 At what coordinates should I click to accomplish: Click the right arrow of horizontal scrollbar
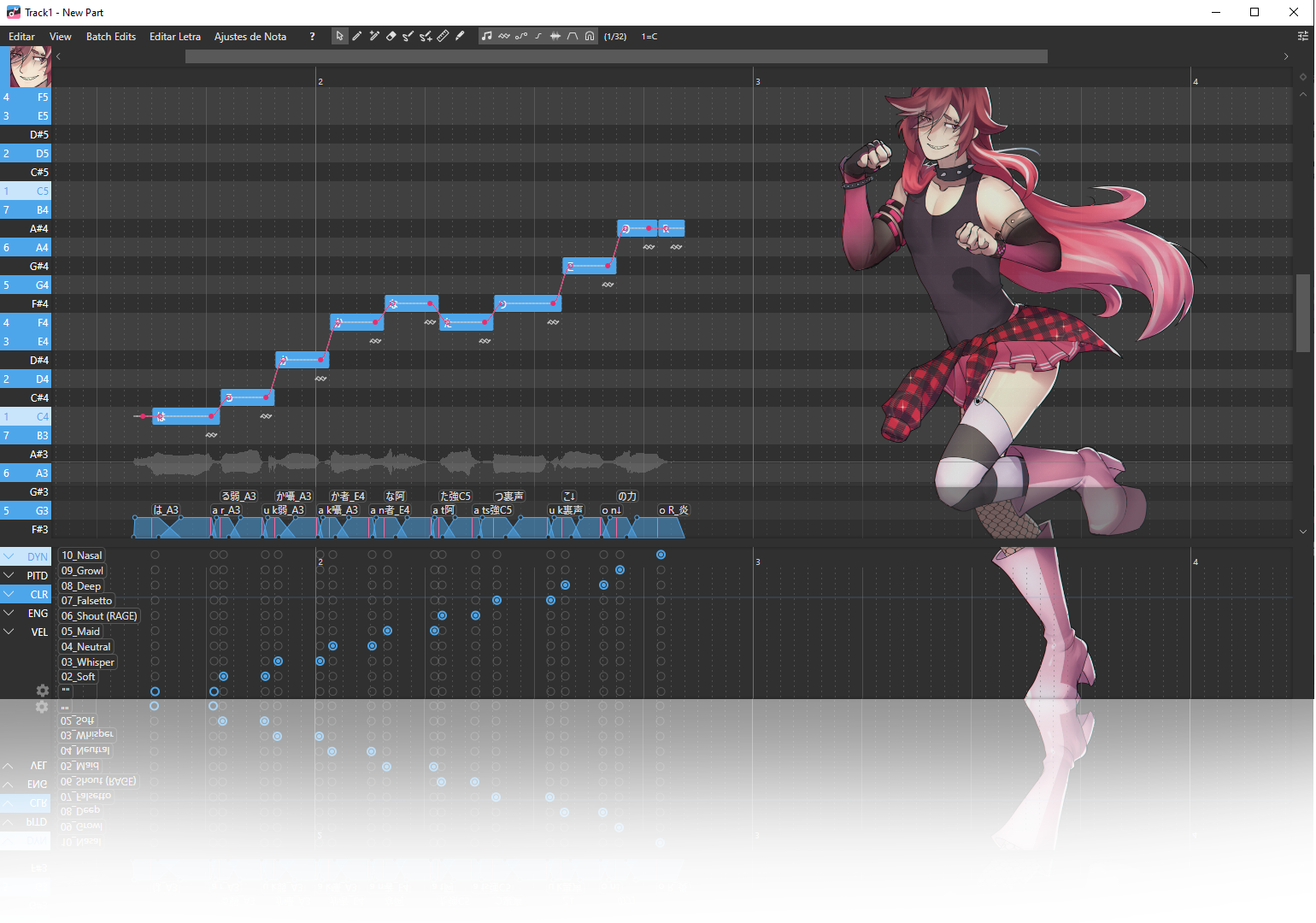pos(1286,56)
